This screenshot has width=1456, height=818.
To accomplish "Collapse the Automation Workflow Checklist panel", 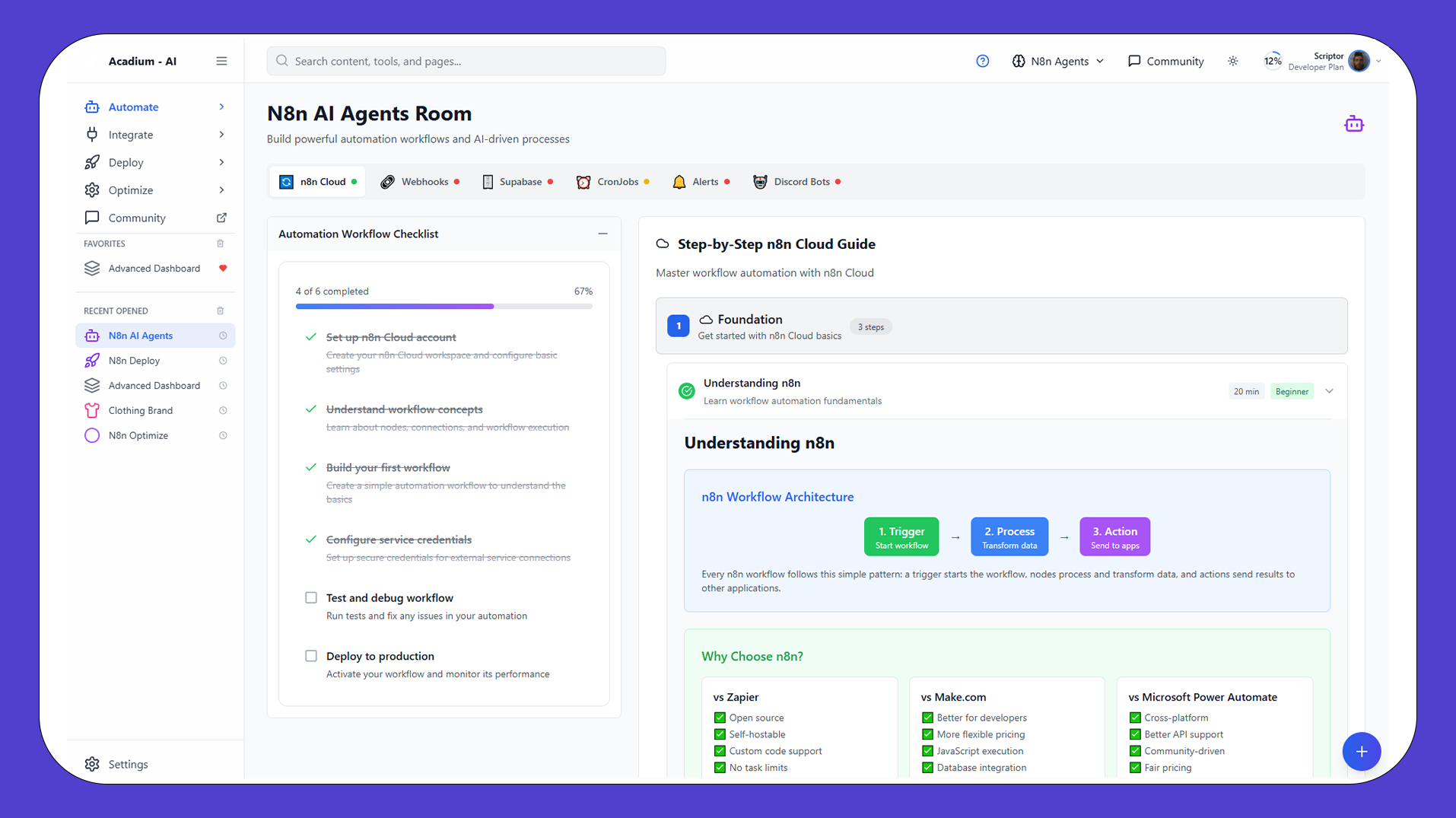I will 602,234.
